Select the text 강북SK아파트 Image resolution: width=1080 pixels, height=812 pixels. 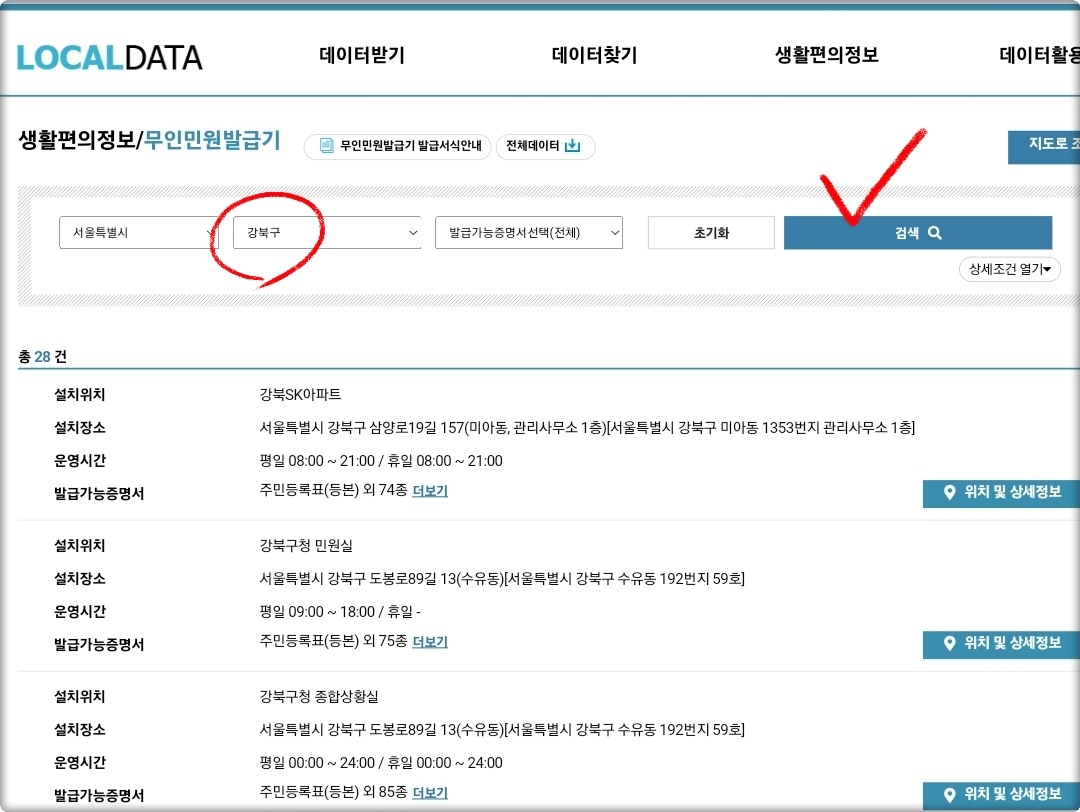(x=300, y=395)
